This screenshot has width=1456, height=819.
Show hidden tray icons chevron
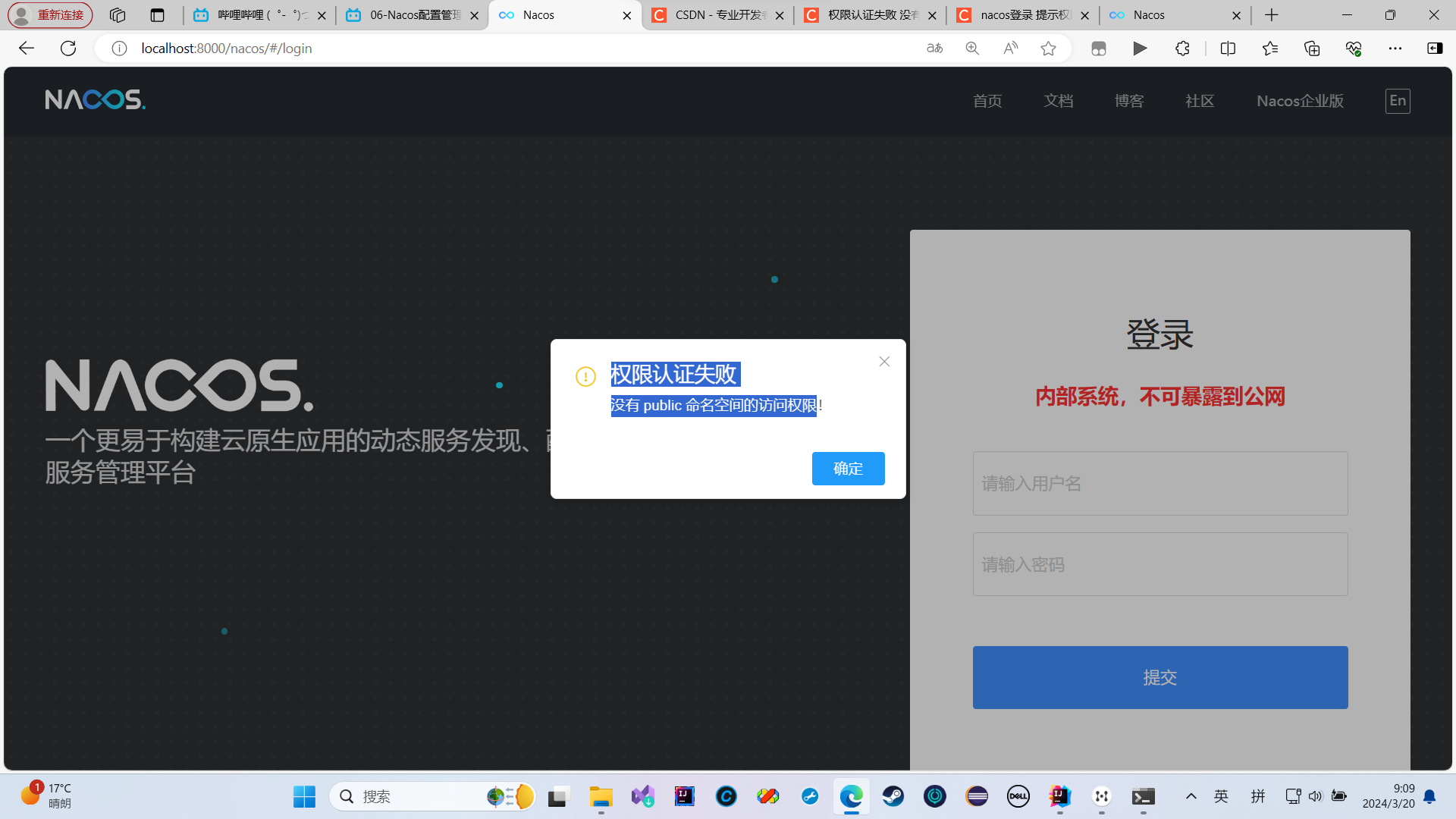point(1191,796)
